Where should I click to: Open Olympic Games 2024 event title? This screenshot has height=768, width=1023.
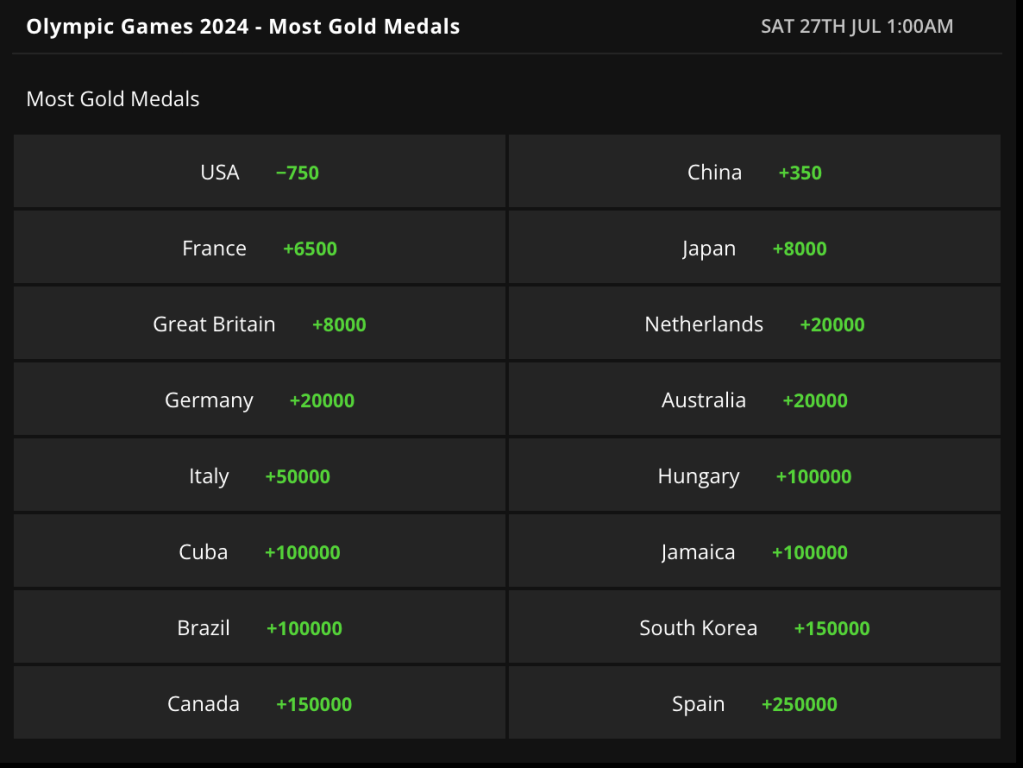[x=243, y=27]
